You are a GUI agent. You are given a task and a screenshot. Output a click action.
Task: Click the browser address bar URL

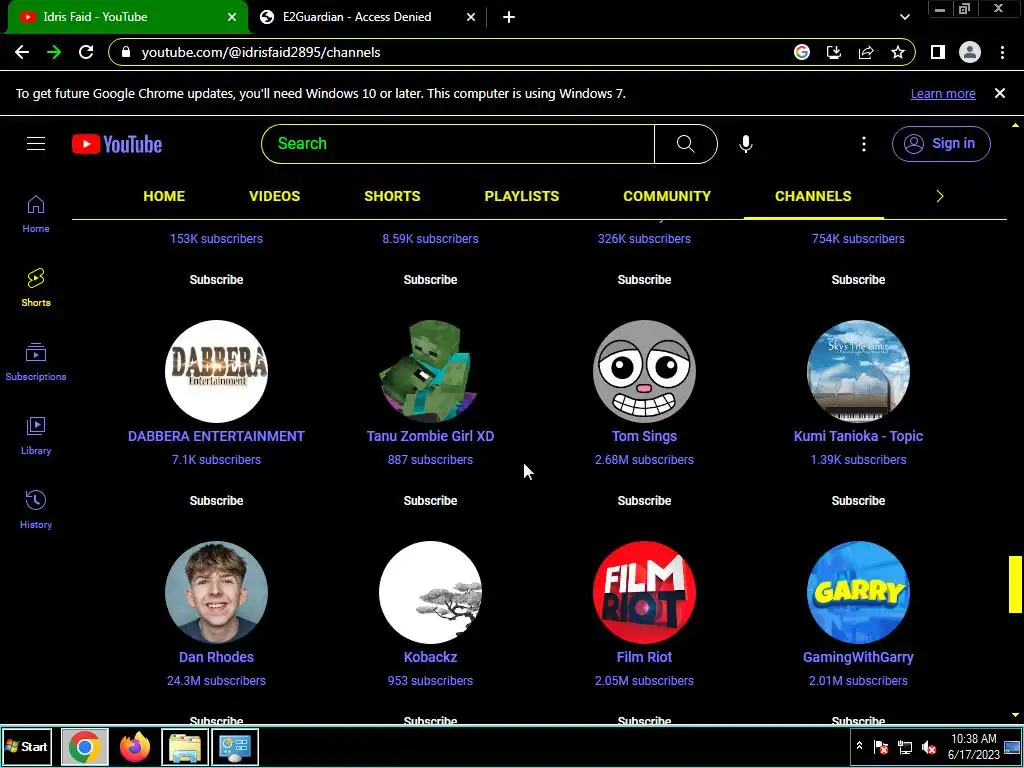tap(261, 52)
